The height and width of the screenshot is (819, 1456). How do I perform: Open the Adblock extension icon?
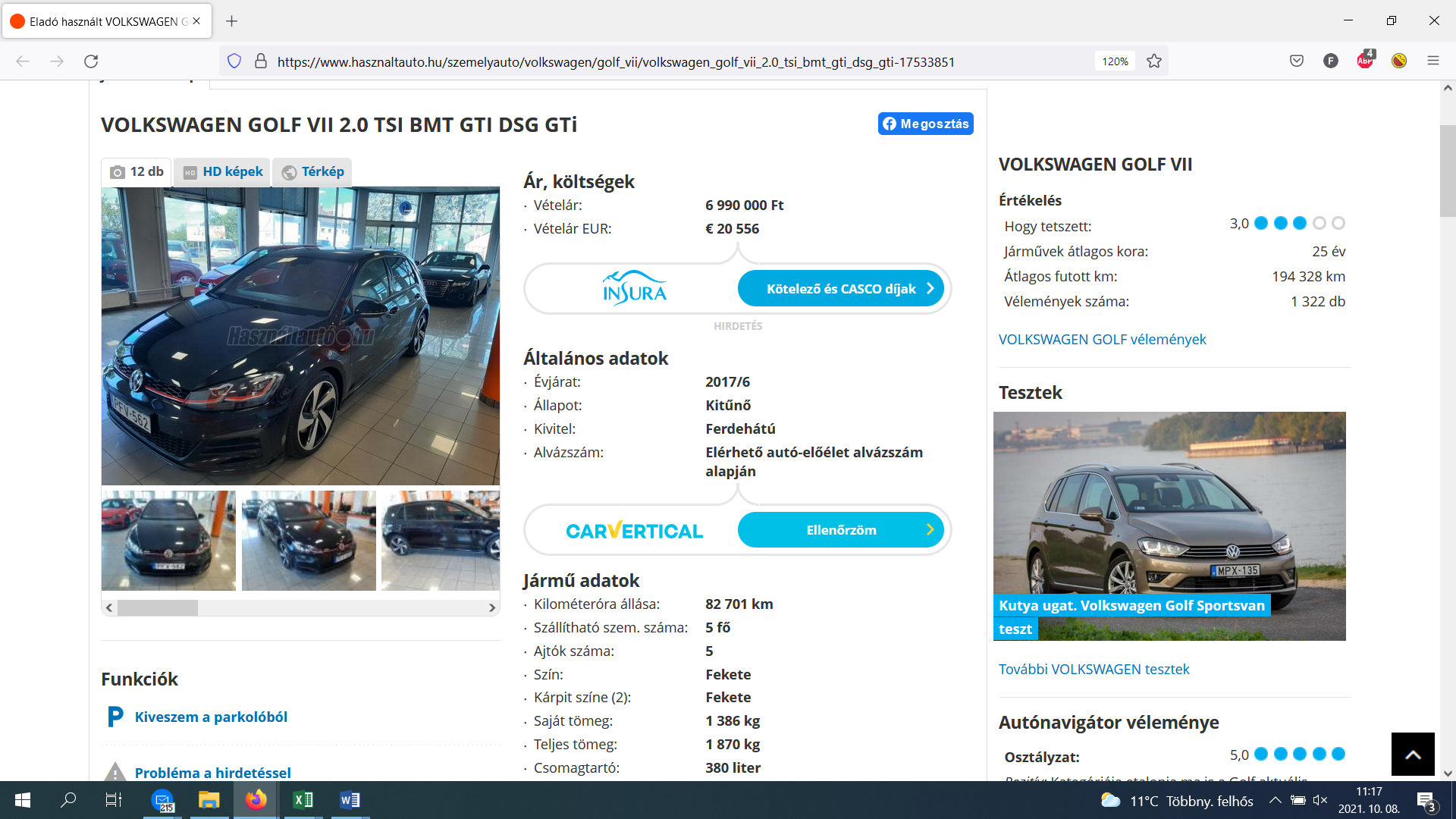pyautogui.click(x=1365, y=60)
